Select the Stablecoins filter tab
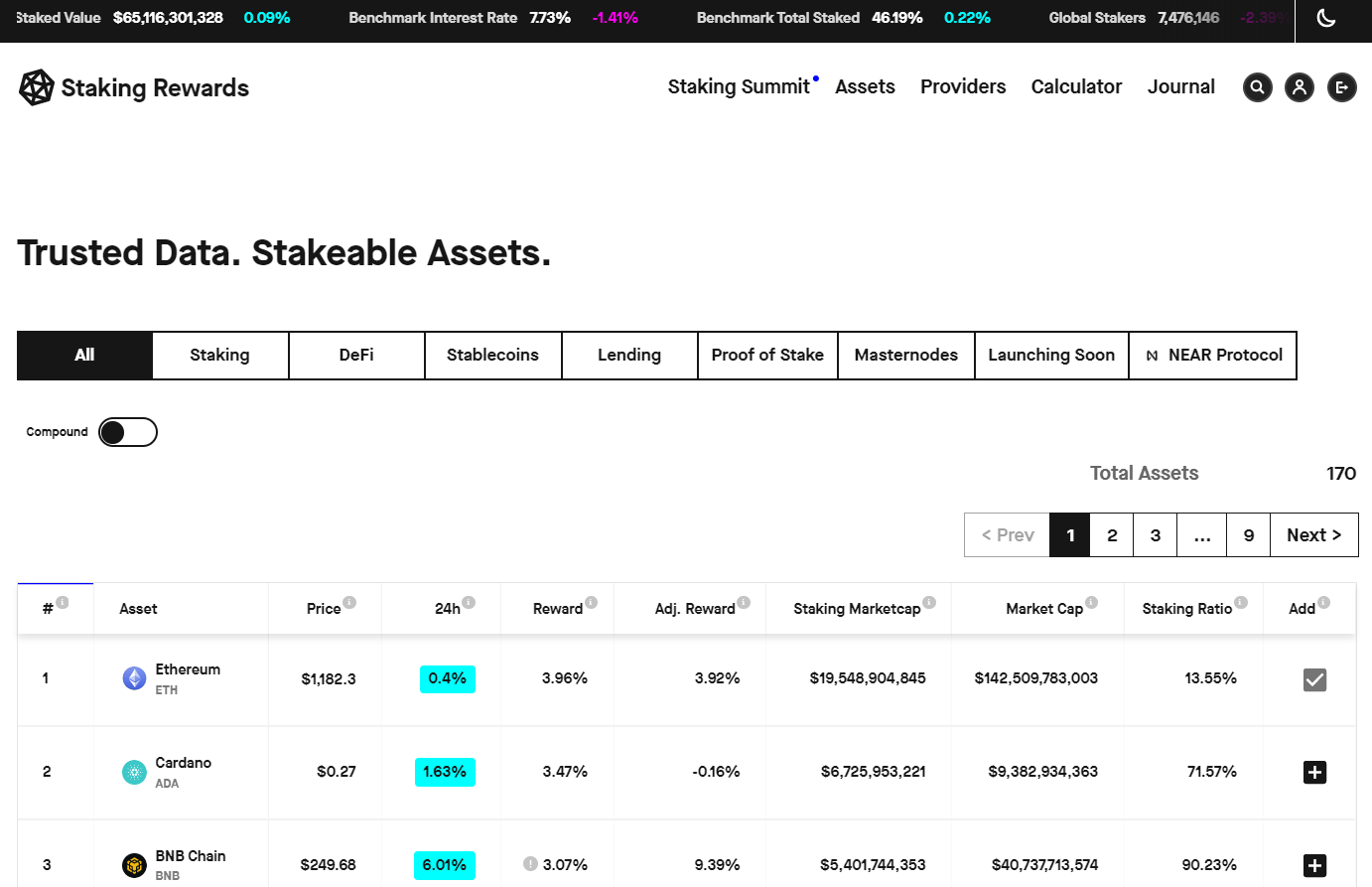This screenshot has height=887, width=1372. click(x=493, y=356)
